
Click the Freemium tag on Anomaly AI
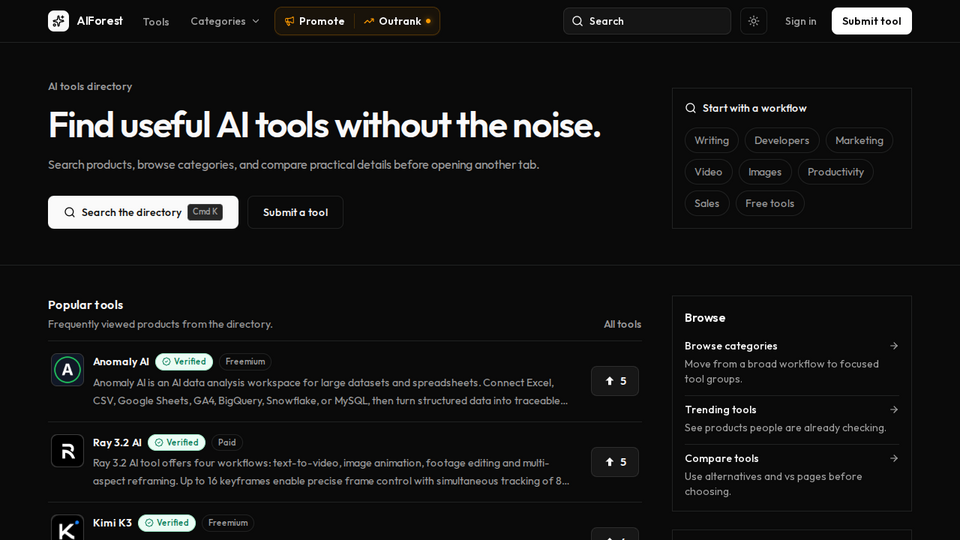pyautogui.click(x=245, y=362)
